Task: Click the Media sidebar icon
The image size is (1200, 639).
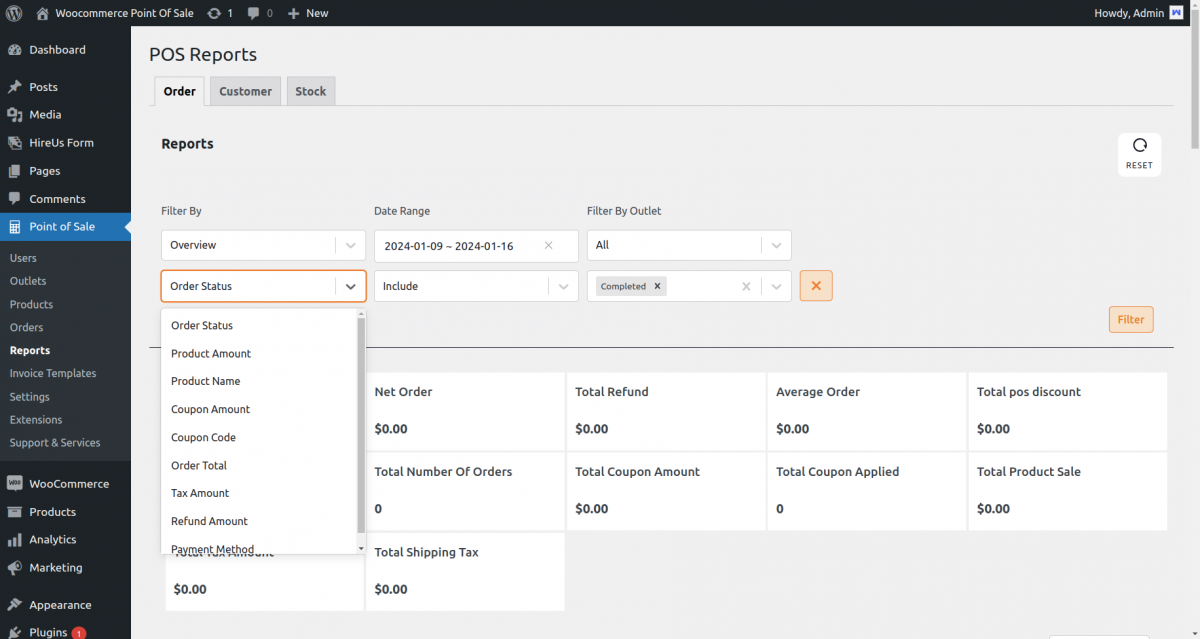Action: point(15,115)
